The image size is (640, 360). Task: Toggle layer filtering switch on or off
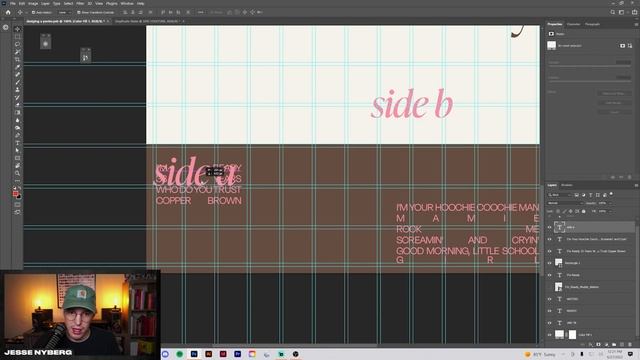pos(611,194)
